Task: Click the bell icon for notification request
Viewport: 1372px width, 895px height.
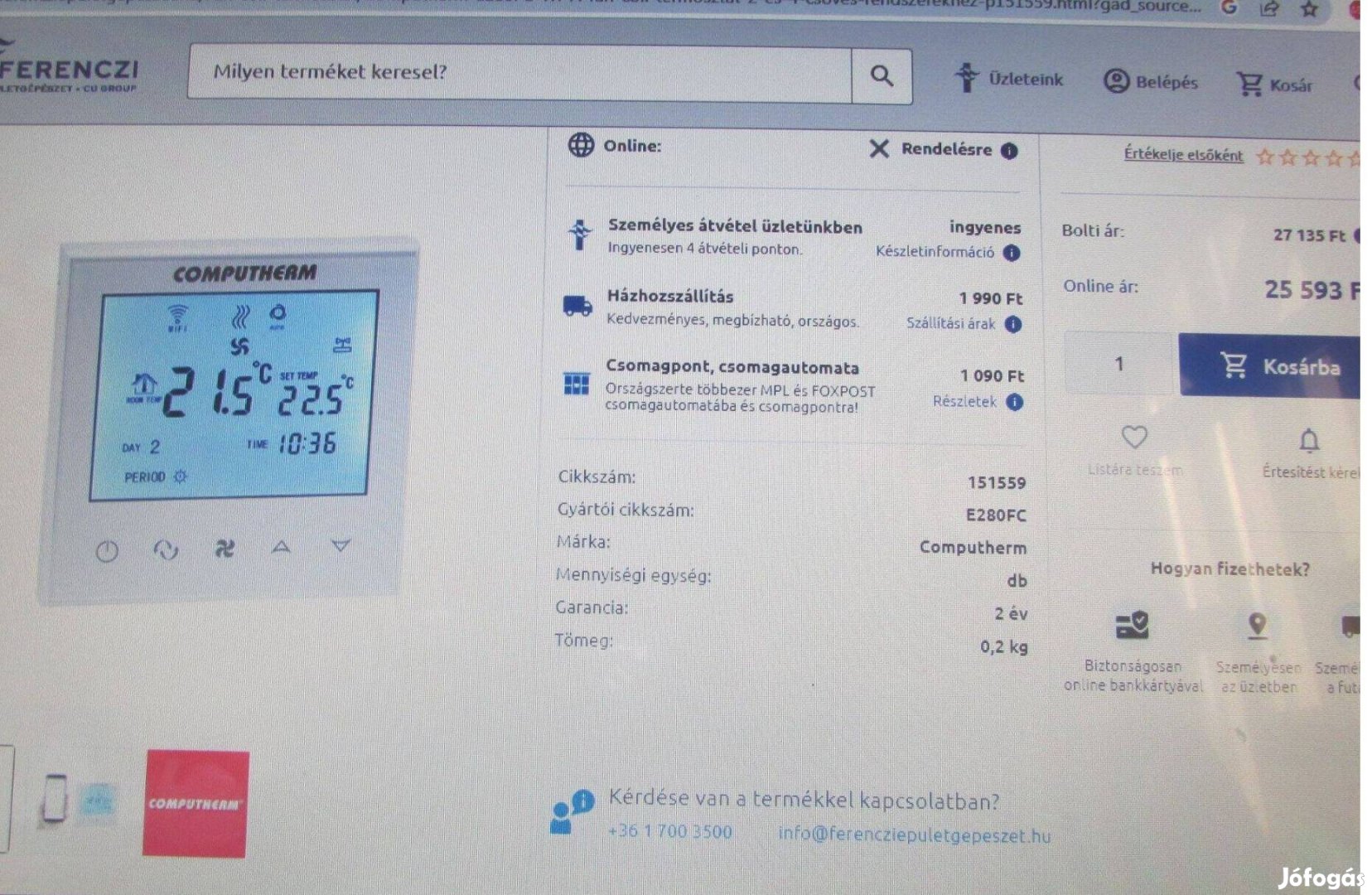Action: coord(1309,440)
